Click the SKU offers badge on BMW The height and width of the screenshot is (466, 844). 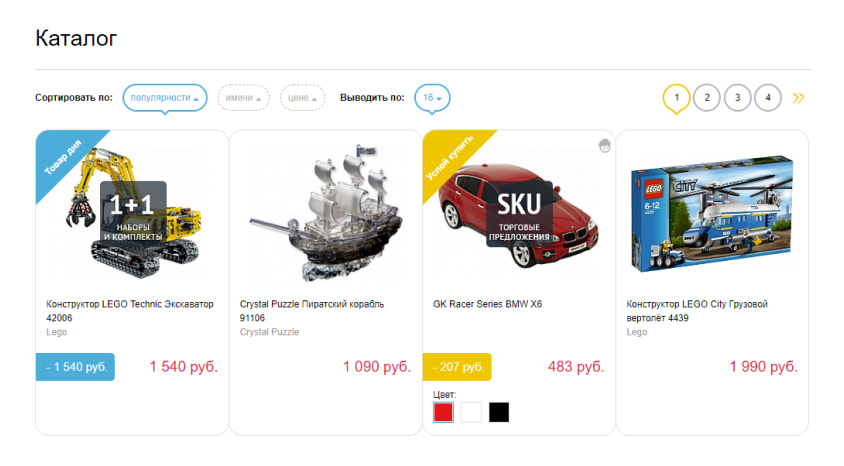point(519,216)
